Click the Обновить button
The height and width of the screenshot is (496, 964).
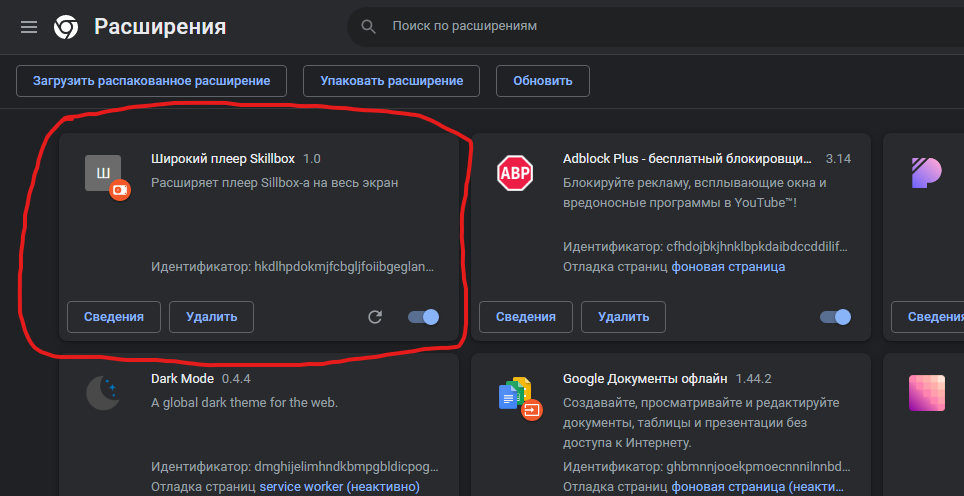tap(543, 81)
